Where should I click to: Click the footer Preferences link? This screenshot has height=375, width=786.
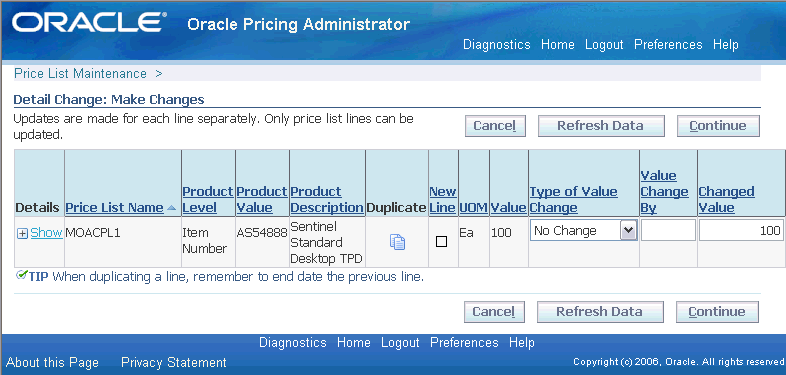(x=464, y=343)
